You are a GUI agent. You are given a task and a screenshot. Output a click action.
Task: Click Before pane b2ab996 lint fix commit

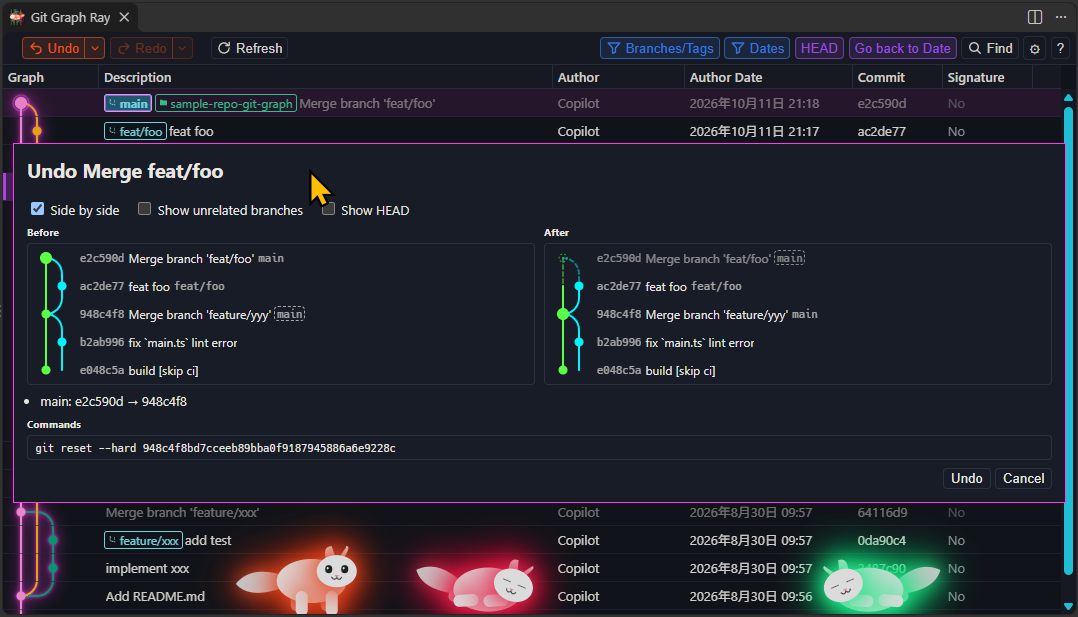pos(158,343)
